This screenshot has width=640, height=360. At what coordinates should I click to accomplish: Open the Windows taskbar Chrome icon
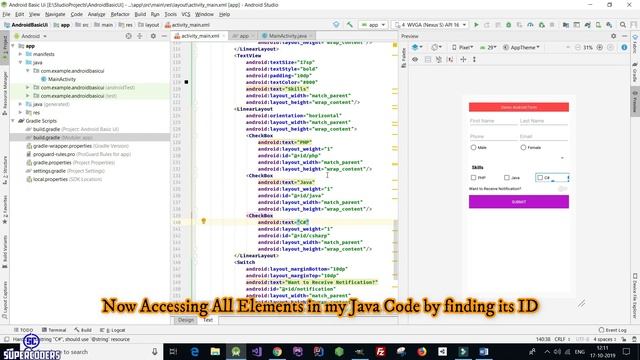[x=277, y=351]
